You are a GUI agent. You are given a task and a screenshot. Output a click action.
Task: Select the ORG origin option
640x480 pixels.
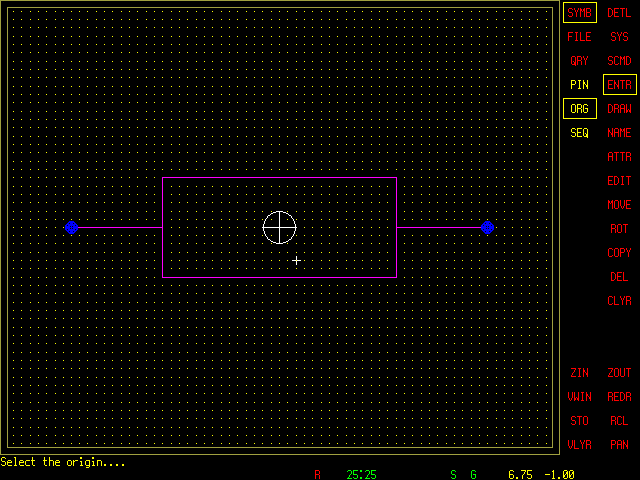pyautogui.click(x=580, y=109)
